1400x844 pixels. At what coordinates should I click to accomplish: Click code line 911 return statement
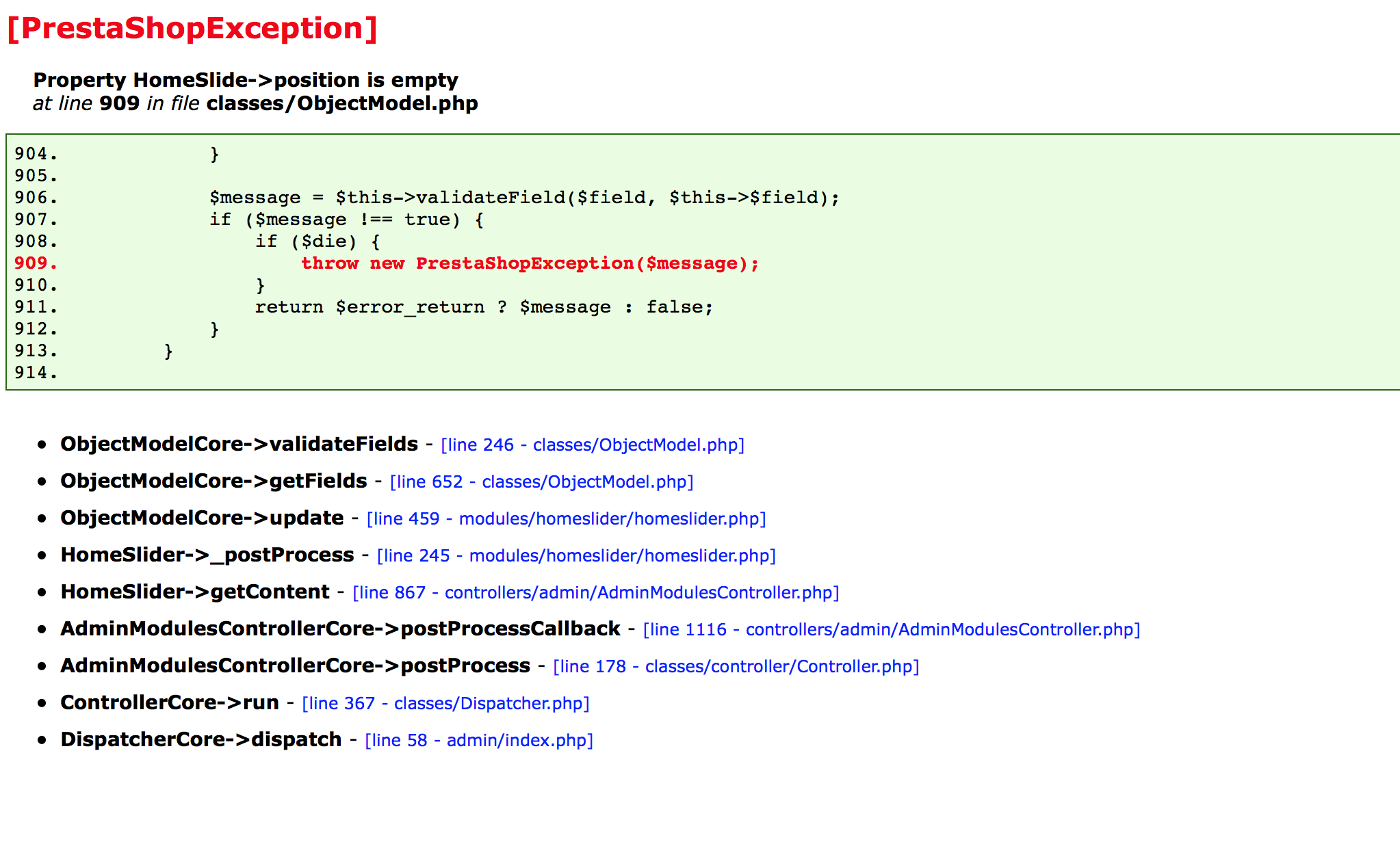click(x=484, y=307)
